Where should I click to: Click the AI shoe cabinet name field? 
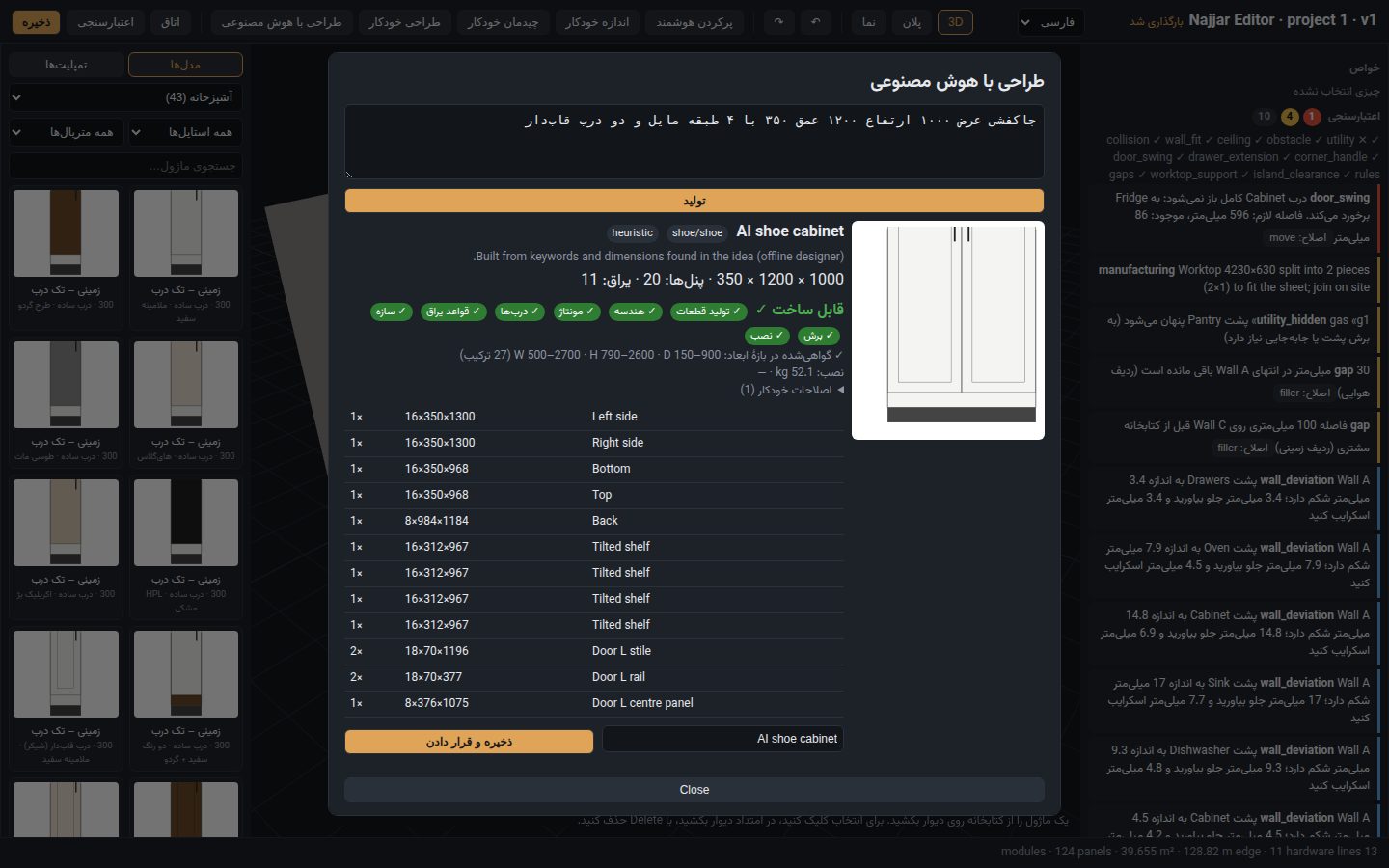click(723, 739)
